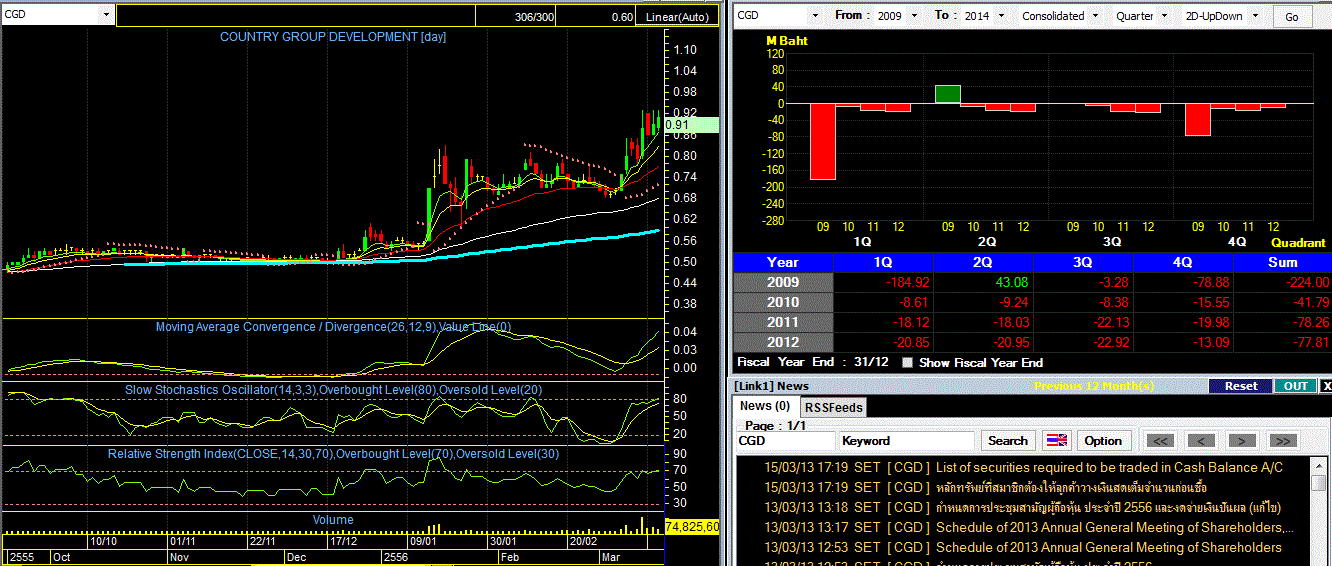Open news 'List of securities required to be traded'
1332x566 pixels.
click(x=1109, y=467)
